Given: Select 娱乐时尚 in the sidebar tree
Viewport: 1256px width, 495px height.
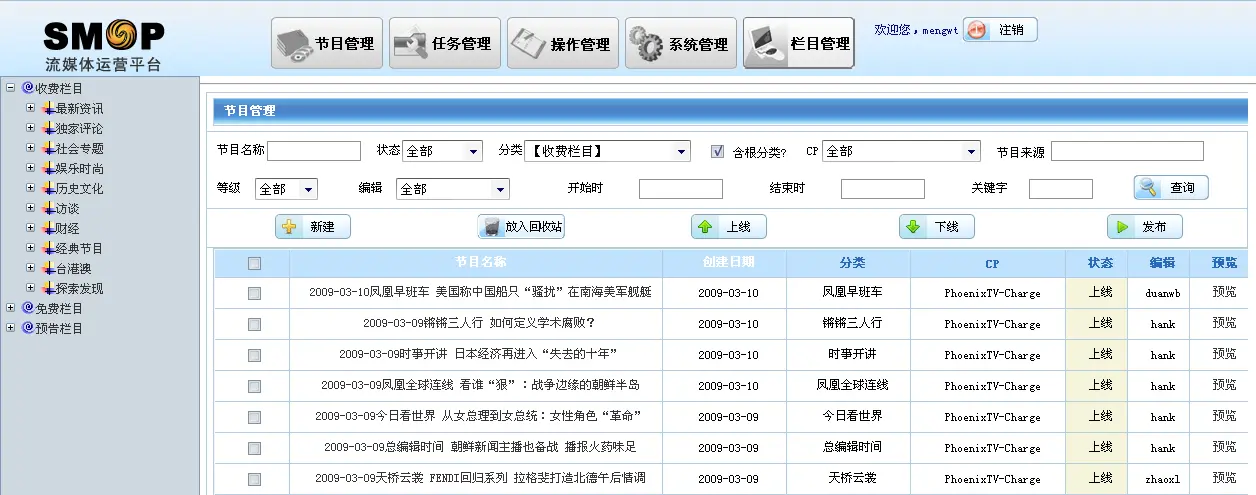Looking at the screenshot, I should tap(79, 168).
